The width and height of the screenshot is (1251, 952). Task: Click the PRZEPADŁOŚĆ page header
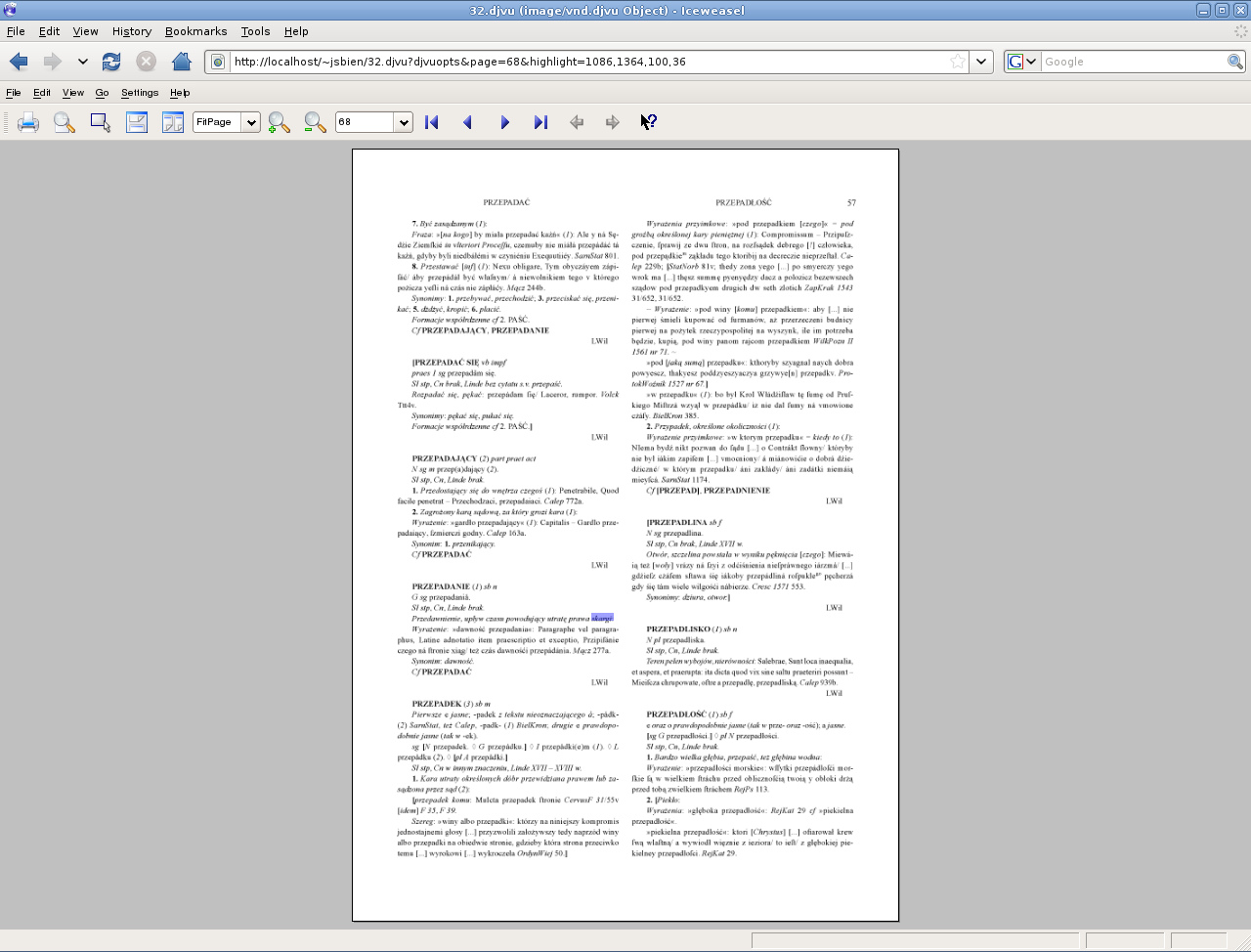[x=743, y=203]
